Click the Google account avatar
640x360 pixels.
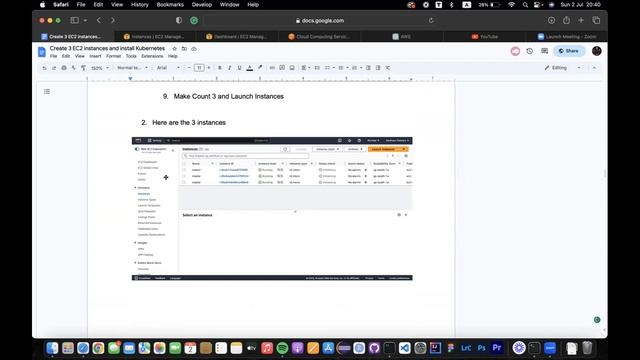point(597,51)
